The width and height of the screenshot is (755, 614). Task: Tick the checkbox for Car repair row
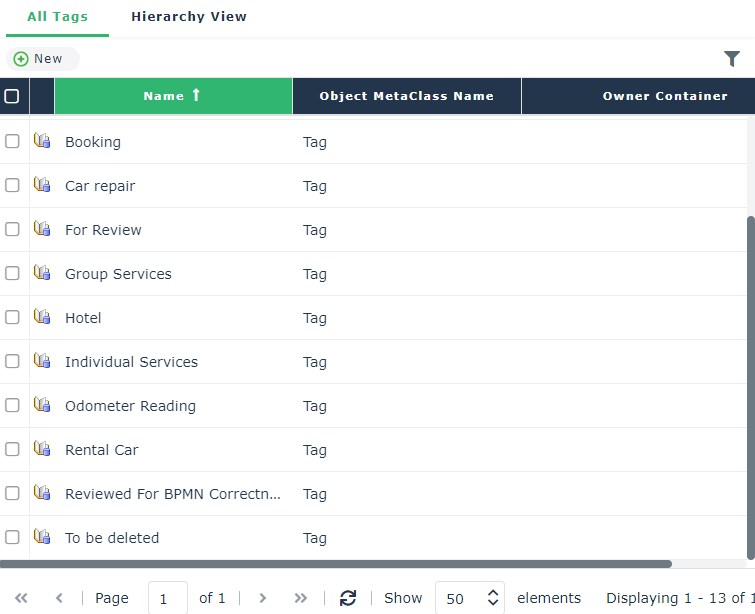[x=13, y=186]
